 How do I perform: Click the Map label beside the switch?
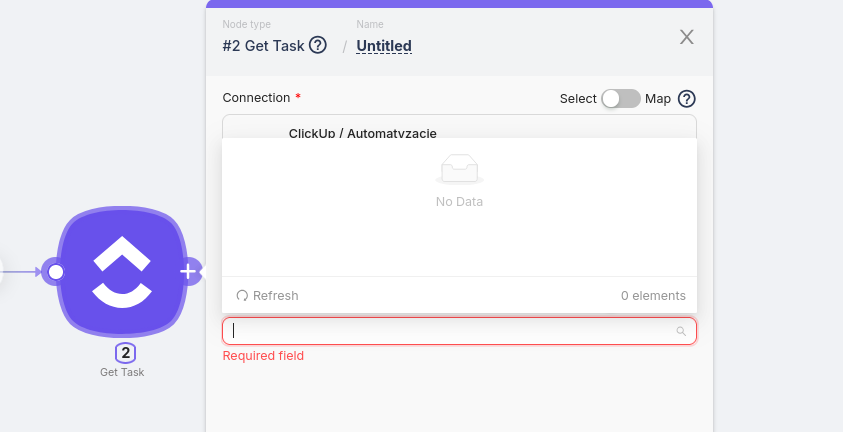point(658,99)
